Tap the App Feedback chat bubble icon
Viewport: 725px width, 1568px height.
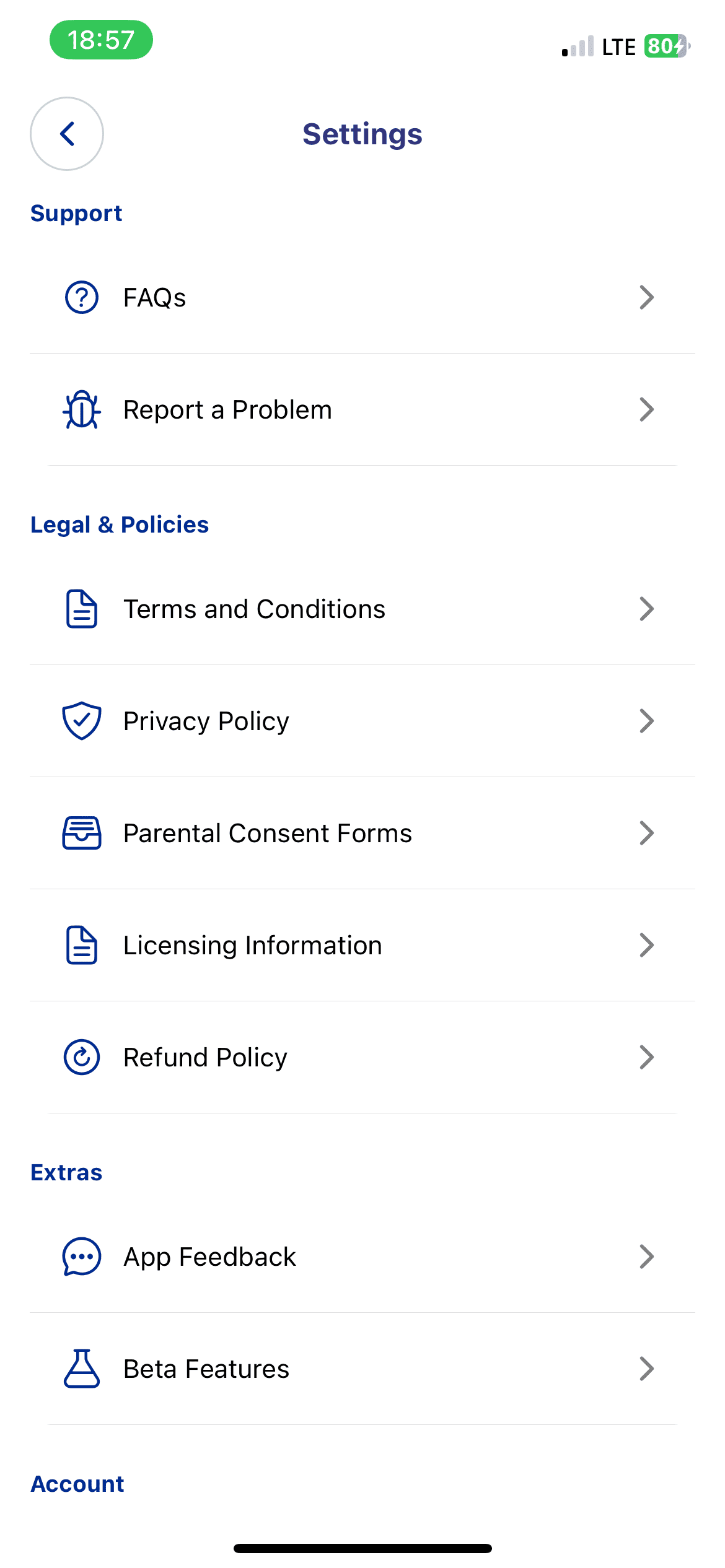coord(82,1257)
